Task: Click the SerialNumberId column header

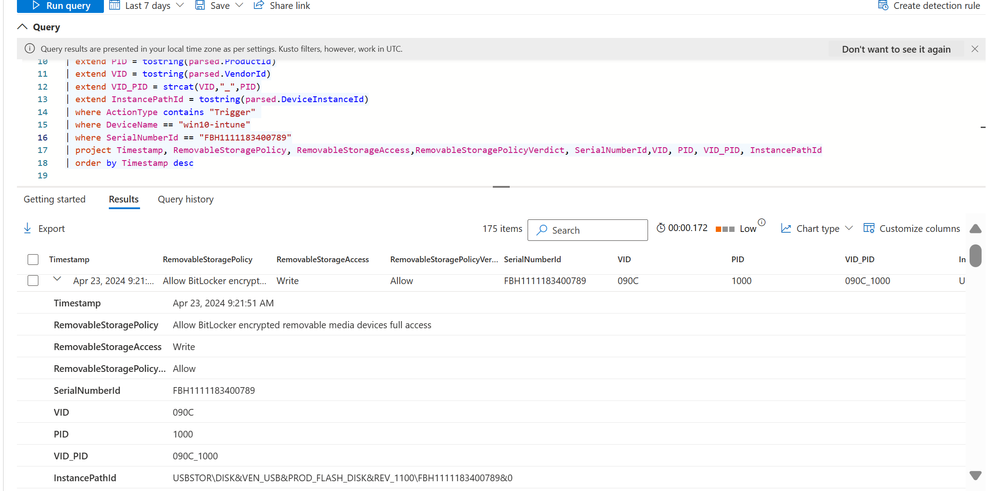Action: click(533, 260)
